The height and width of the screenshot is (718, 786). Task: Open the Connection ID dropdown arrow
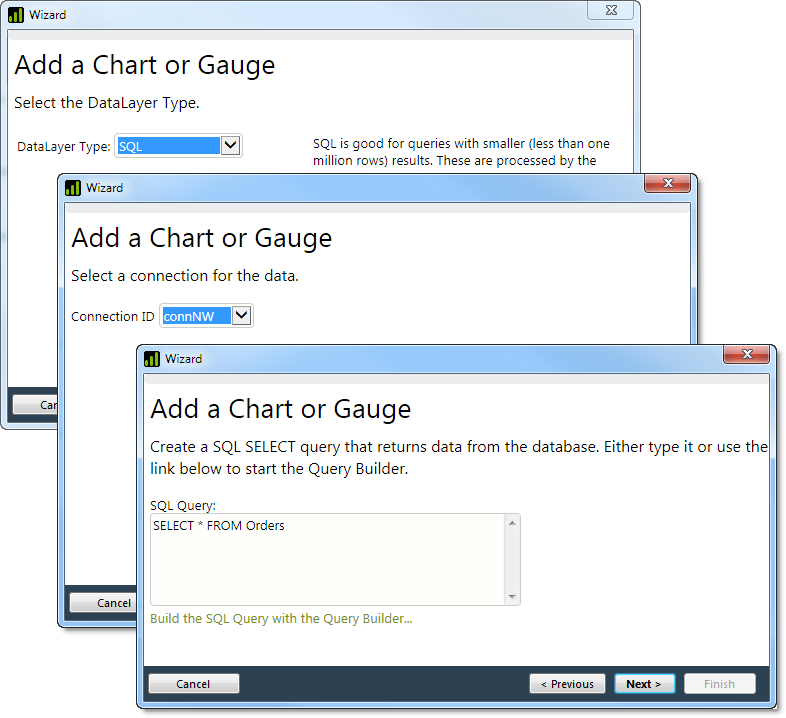242,316
